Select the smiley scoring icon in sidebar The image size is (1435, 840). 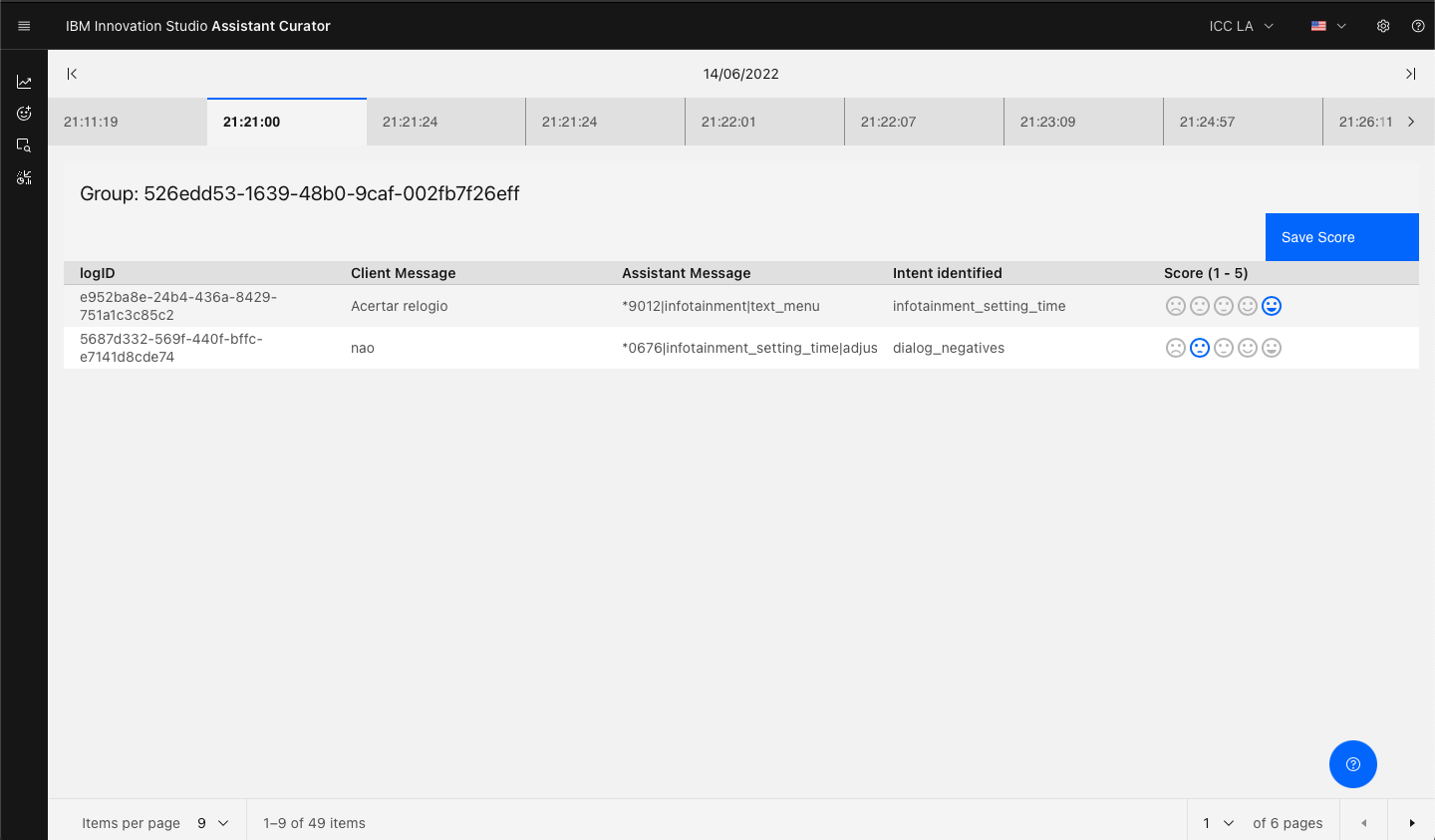click(x=23, y=113)
